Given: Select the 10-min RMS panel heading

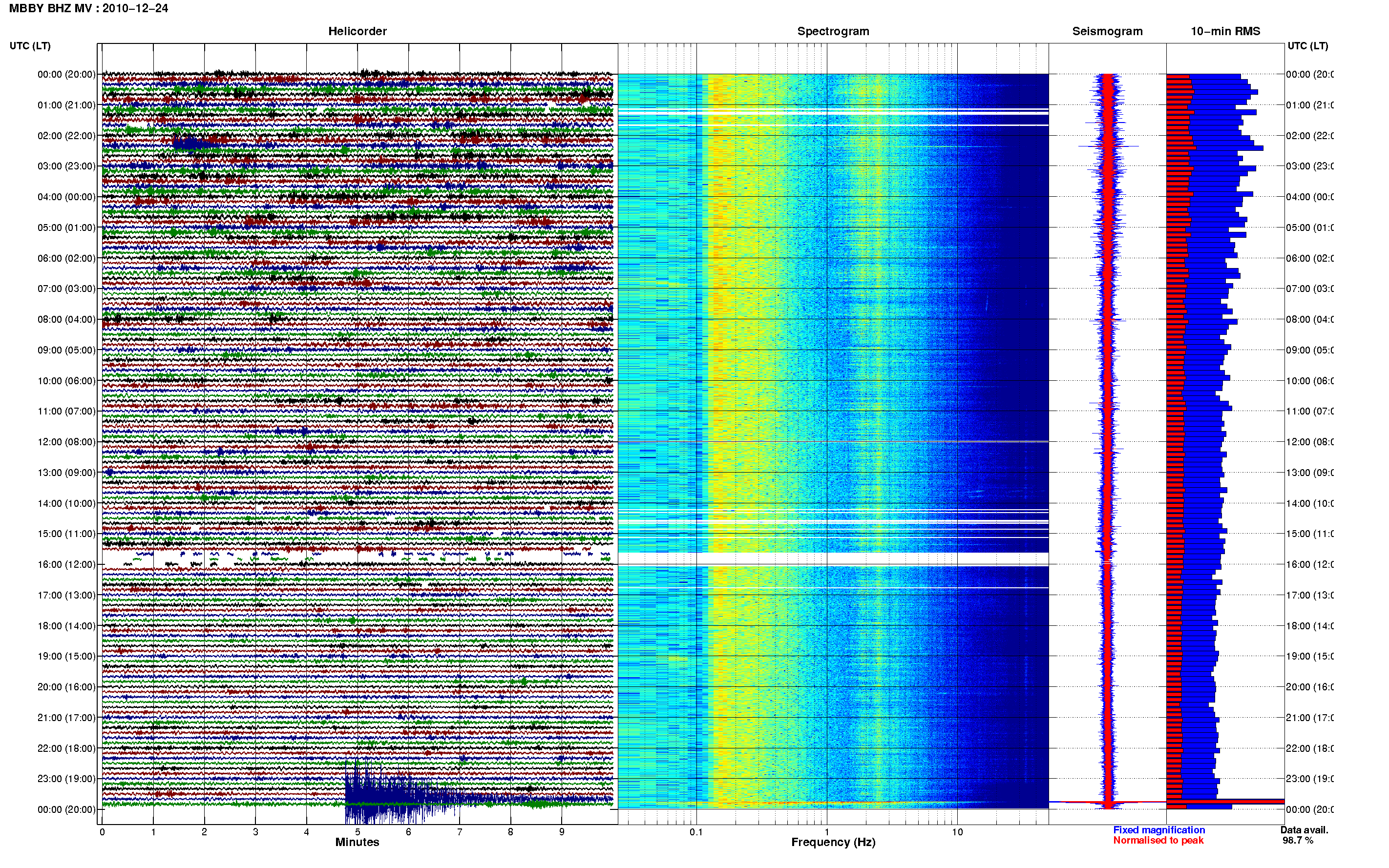Looking at the screenshot, I should tap(1225, 31).
